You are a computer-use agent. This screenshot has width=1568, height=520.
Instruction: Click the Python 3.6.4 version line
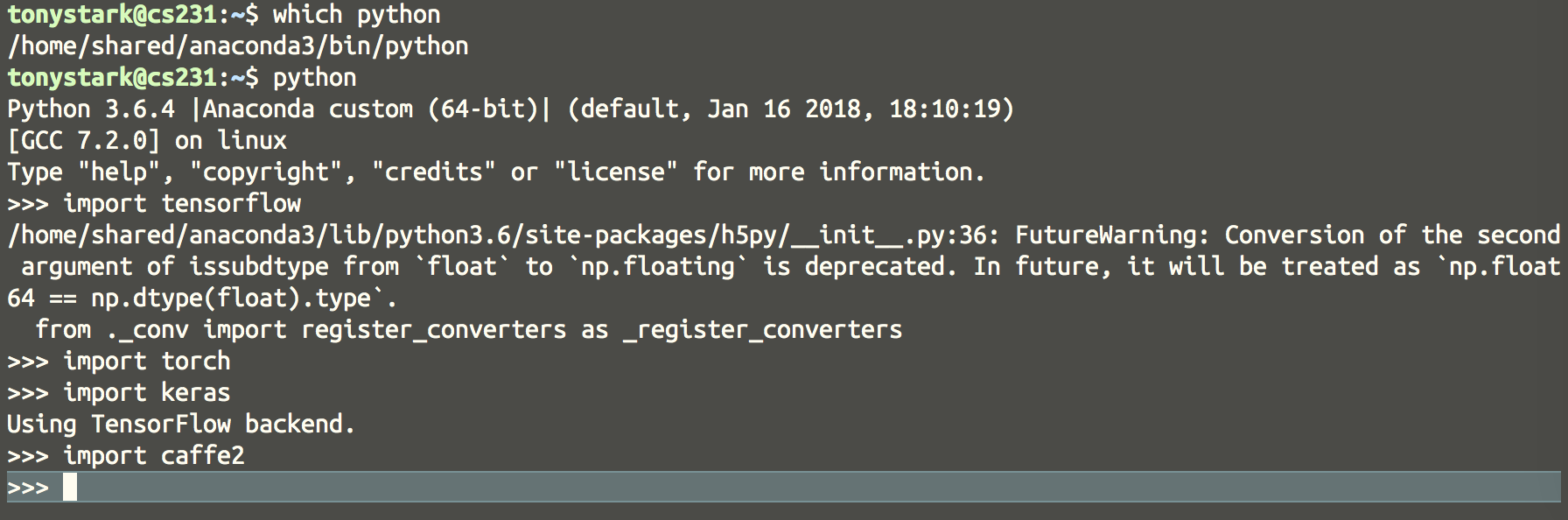pos(511,109)
